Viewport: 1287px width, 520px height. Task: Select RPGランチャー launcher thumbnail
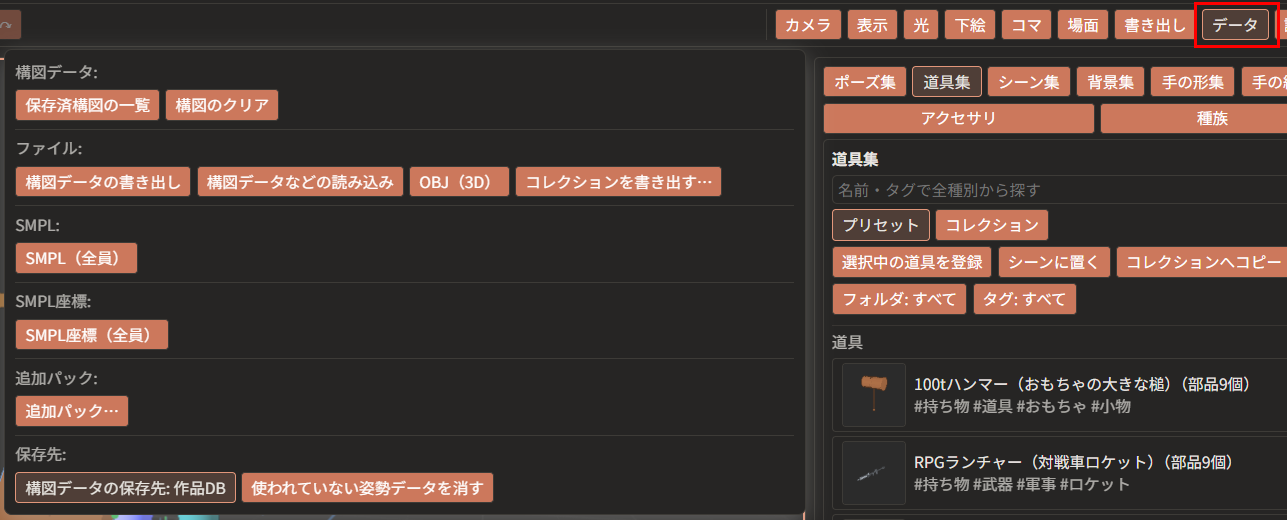(x=874, y=473)
